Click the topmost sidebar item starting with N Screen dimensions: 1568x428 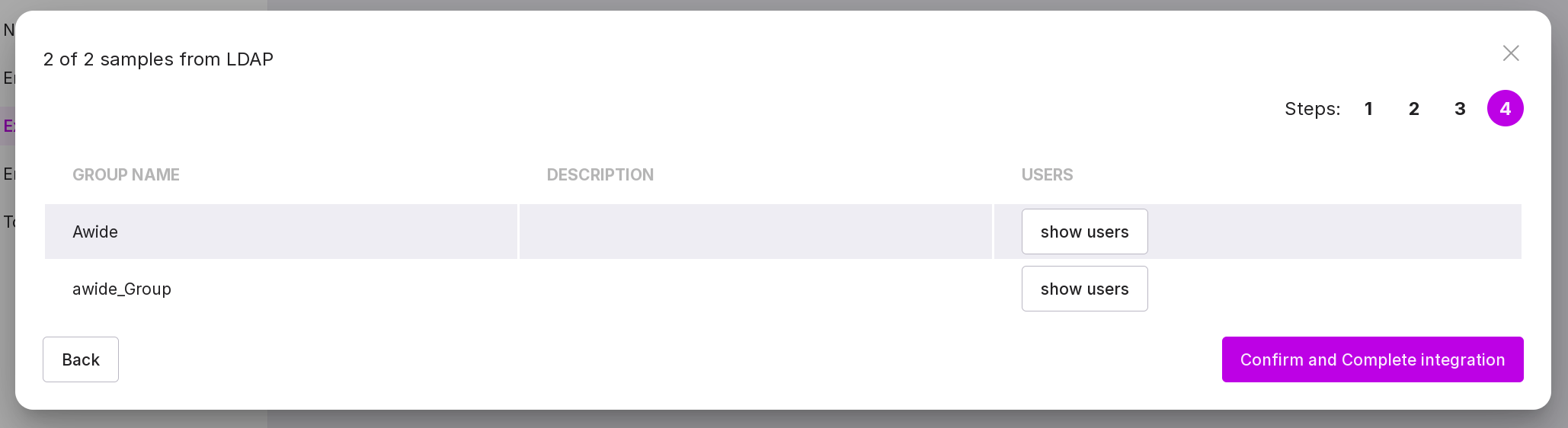pos(8,30)
